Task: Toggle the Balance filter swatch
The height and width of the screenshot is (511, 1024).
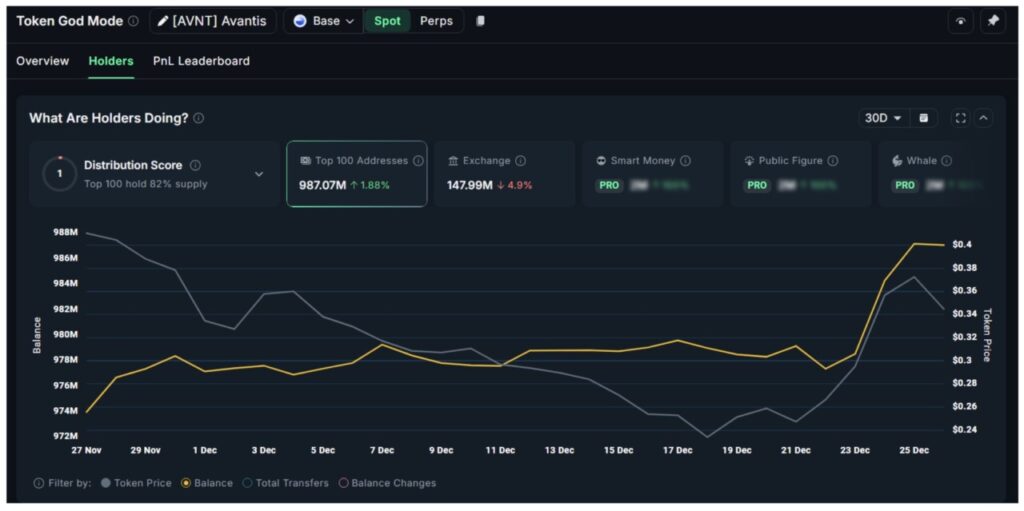Action: coord(185,483)
